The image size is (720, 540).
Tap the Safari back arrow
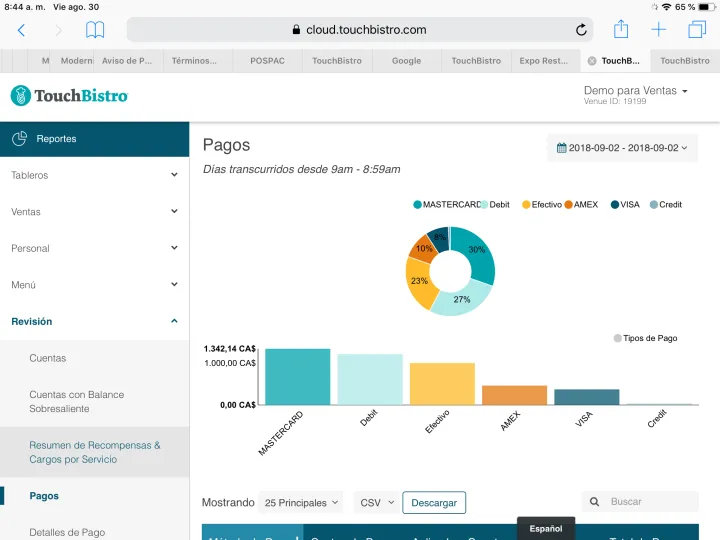click(22, 30)
